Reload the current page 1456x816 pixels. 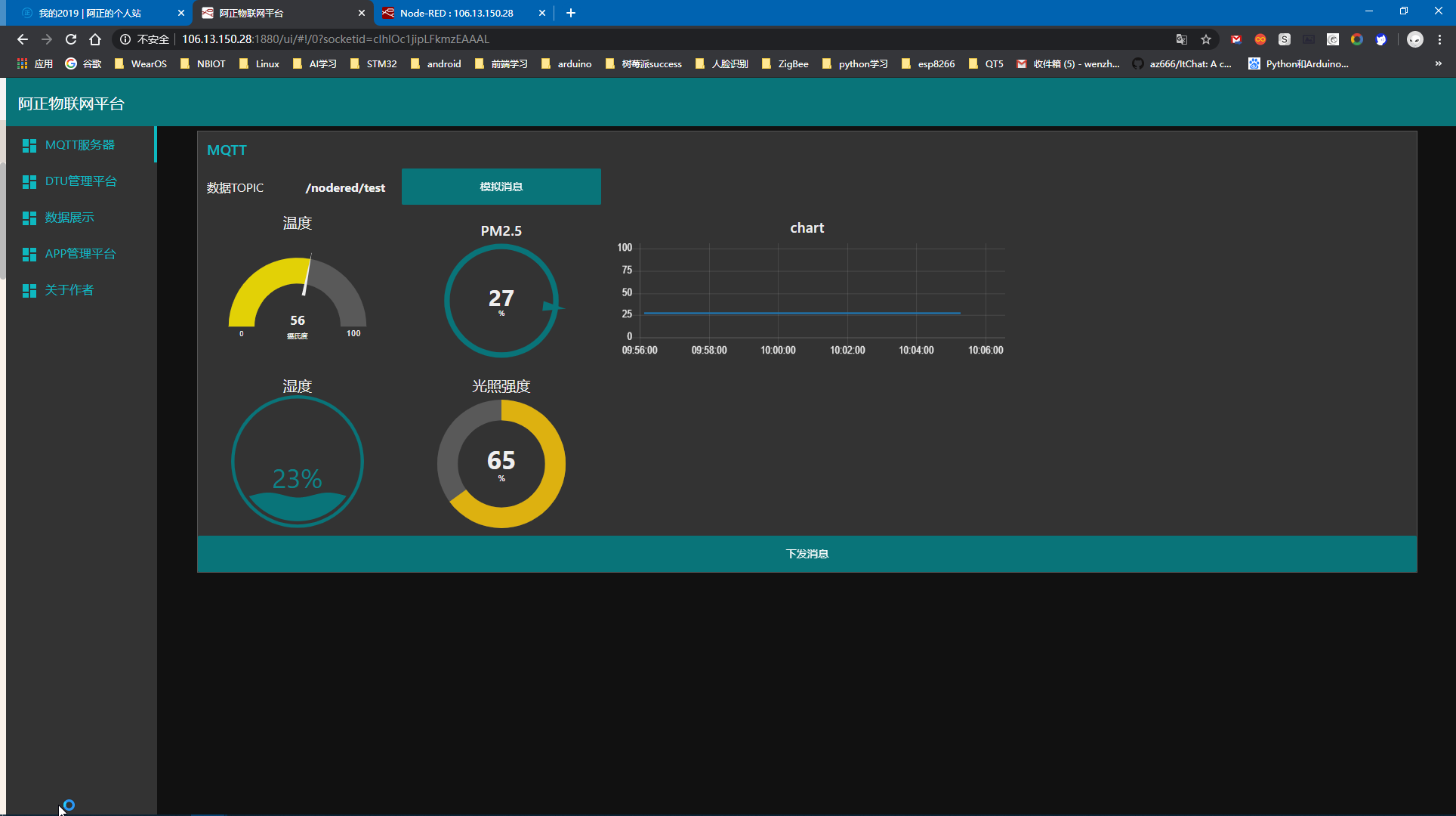point(71,39)
